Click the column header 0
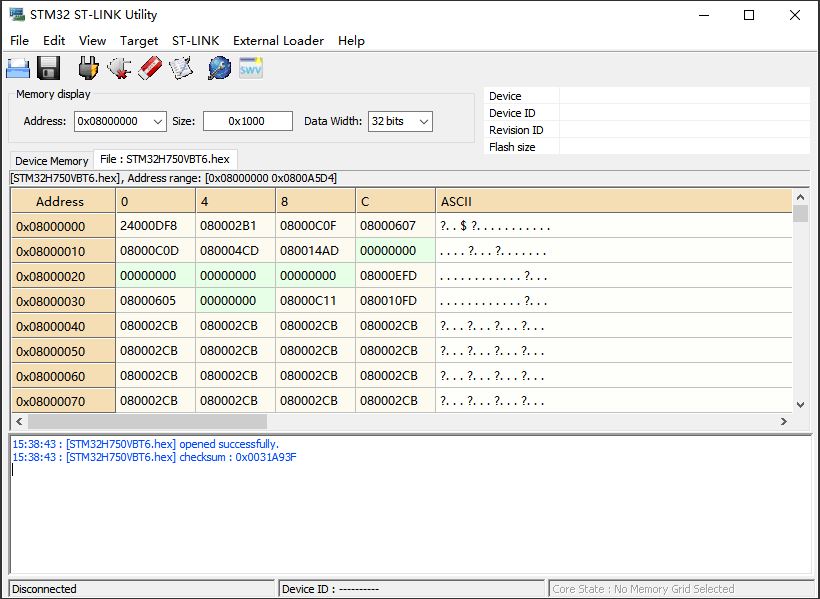 [155, 201]
